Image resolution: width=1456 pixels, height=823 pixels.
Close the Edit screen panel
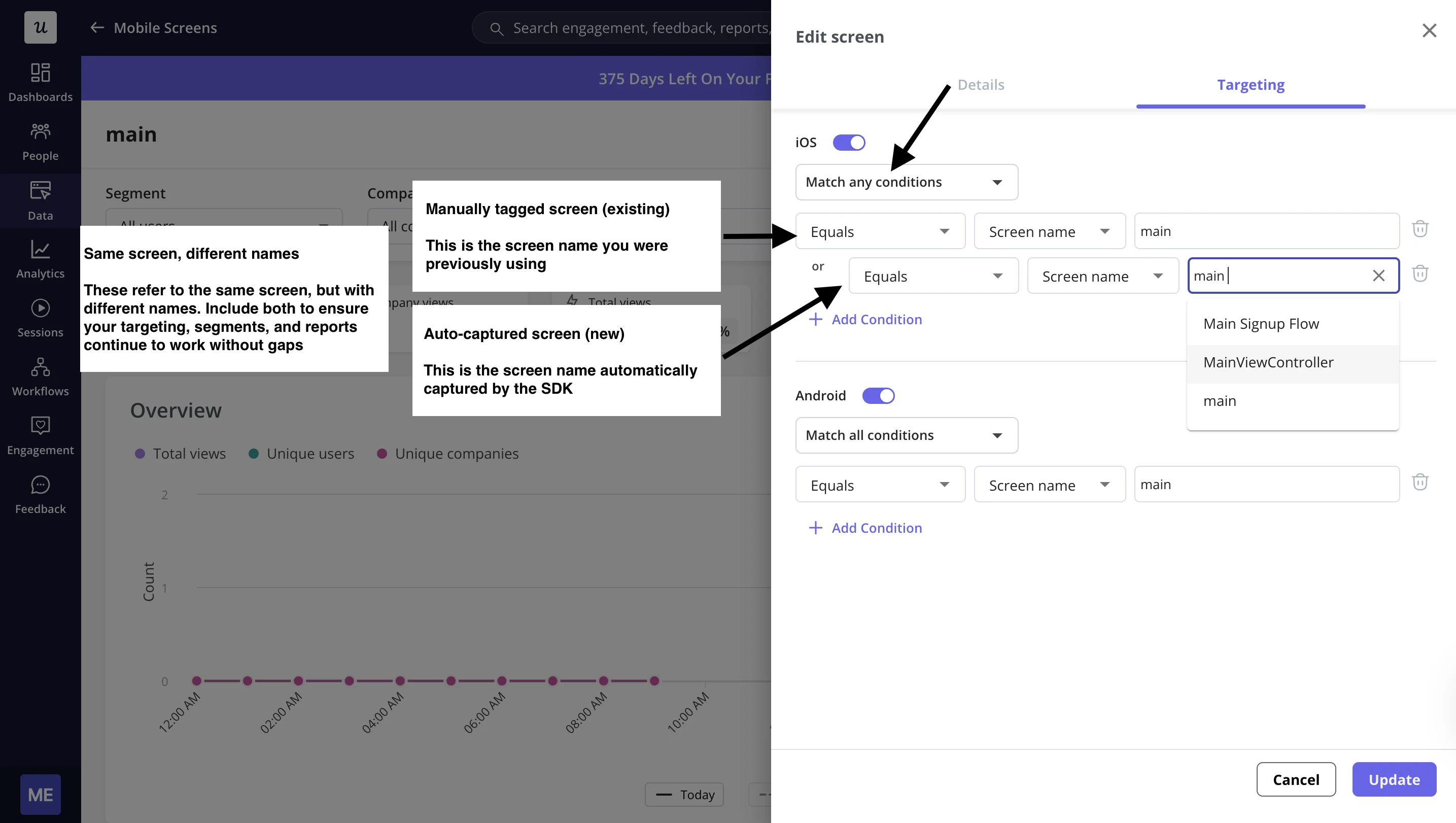[x=1429, y=30]
